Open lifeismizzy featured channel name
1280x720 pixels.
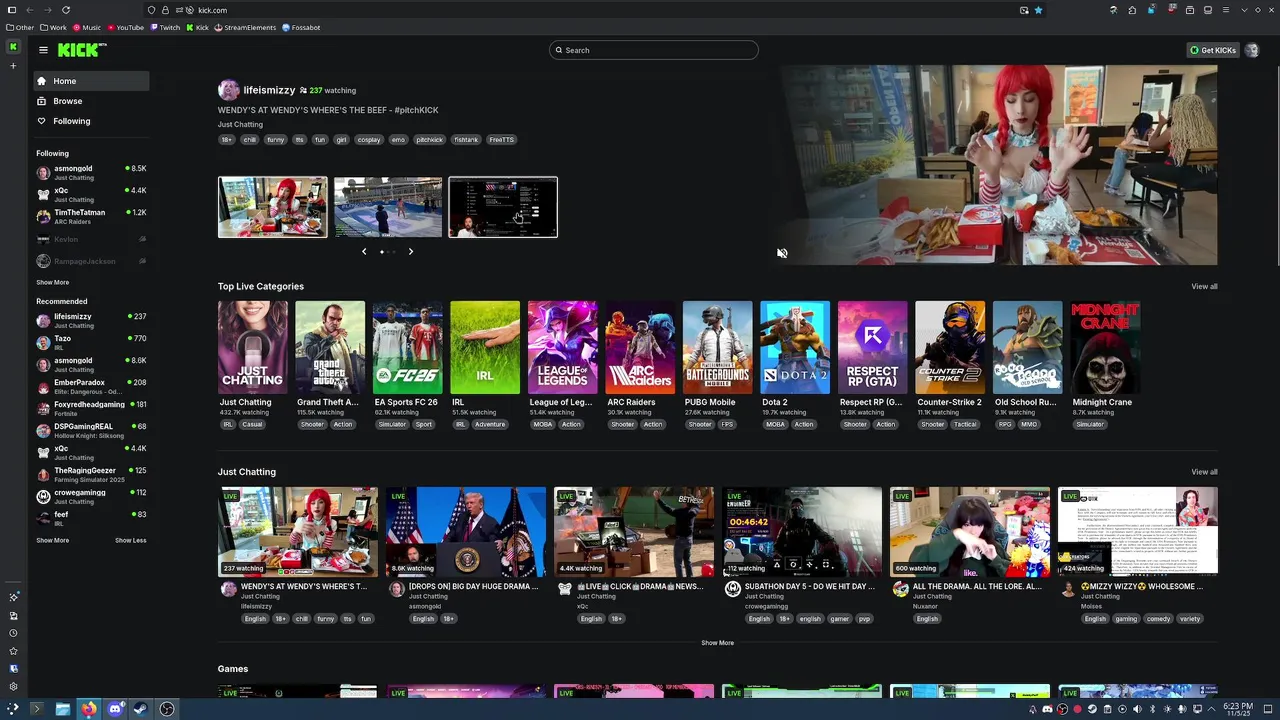[269, 90]
